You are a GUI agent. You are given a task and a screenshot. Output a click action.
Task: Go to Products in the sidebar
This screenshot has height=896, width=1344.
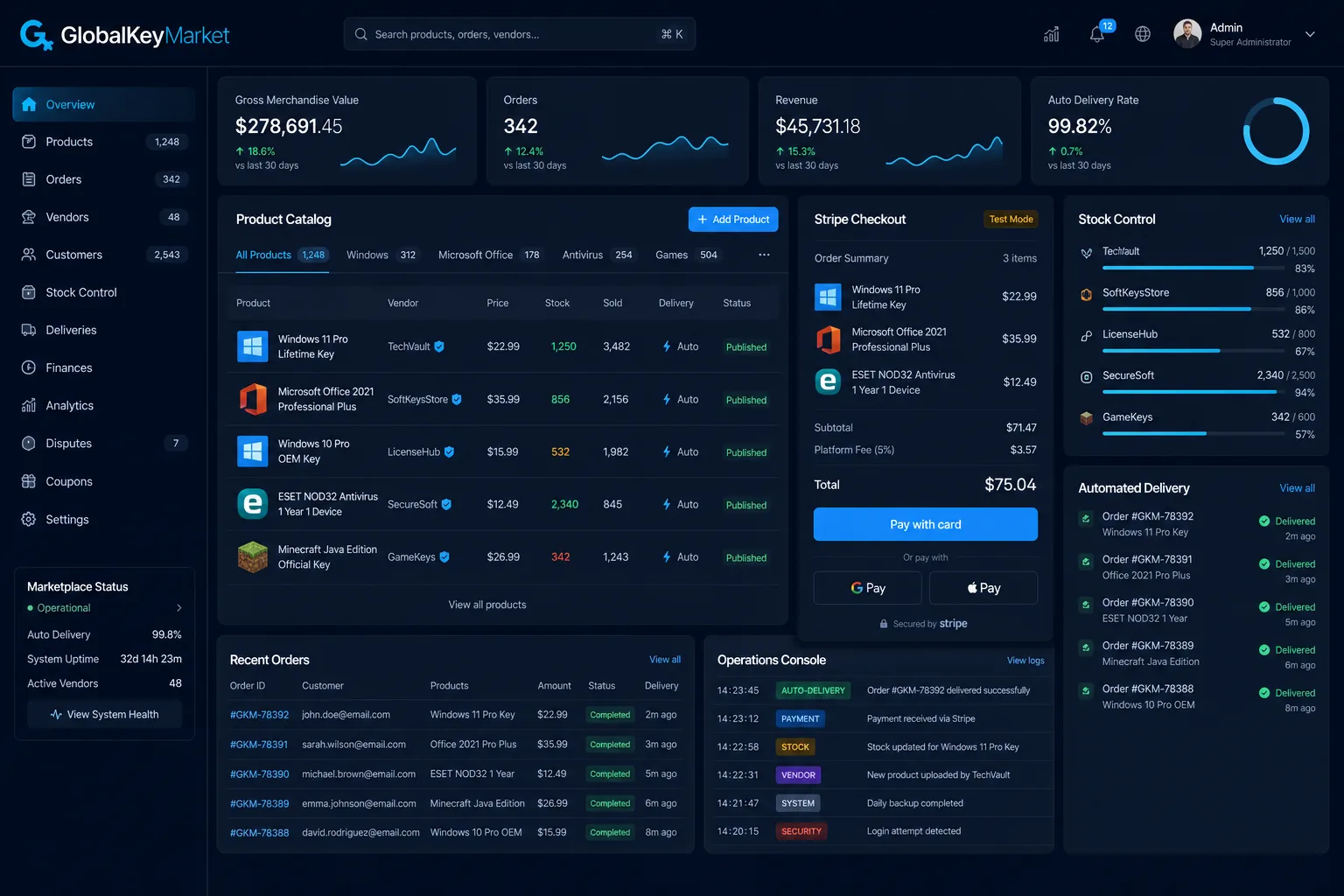point(103,142)
